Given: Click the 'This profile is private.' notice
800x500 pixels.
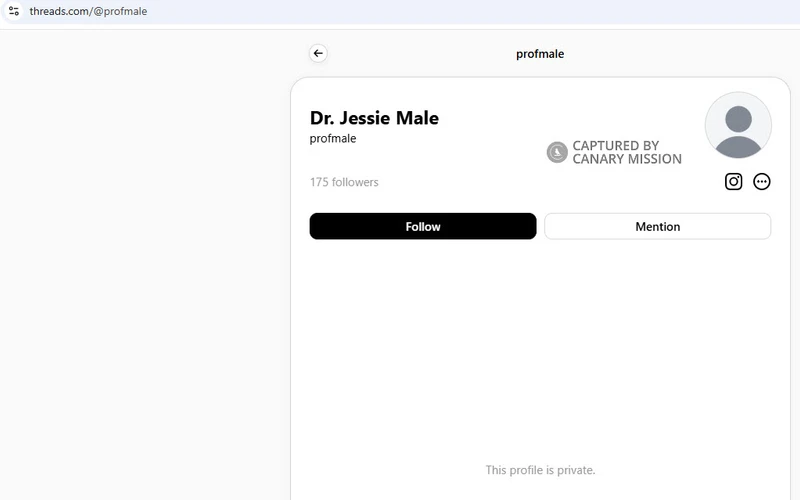Looking at the screenshot, I should point(540,470).
